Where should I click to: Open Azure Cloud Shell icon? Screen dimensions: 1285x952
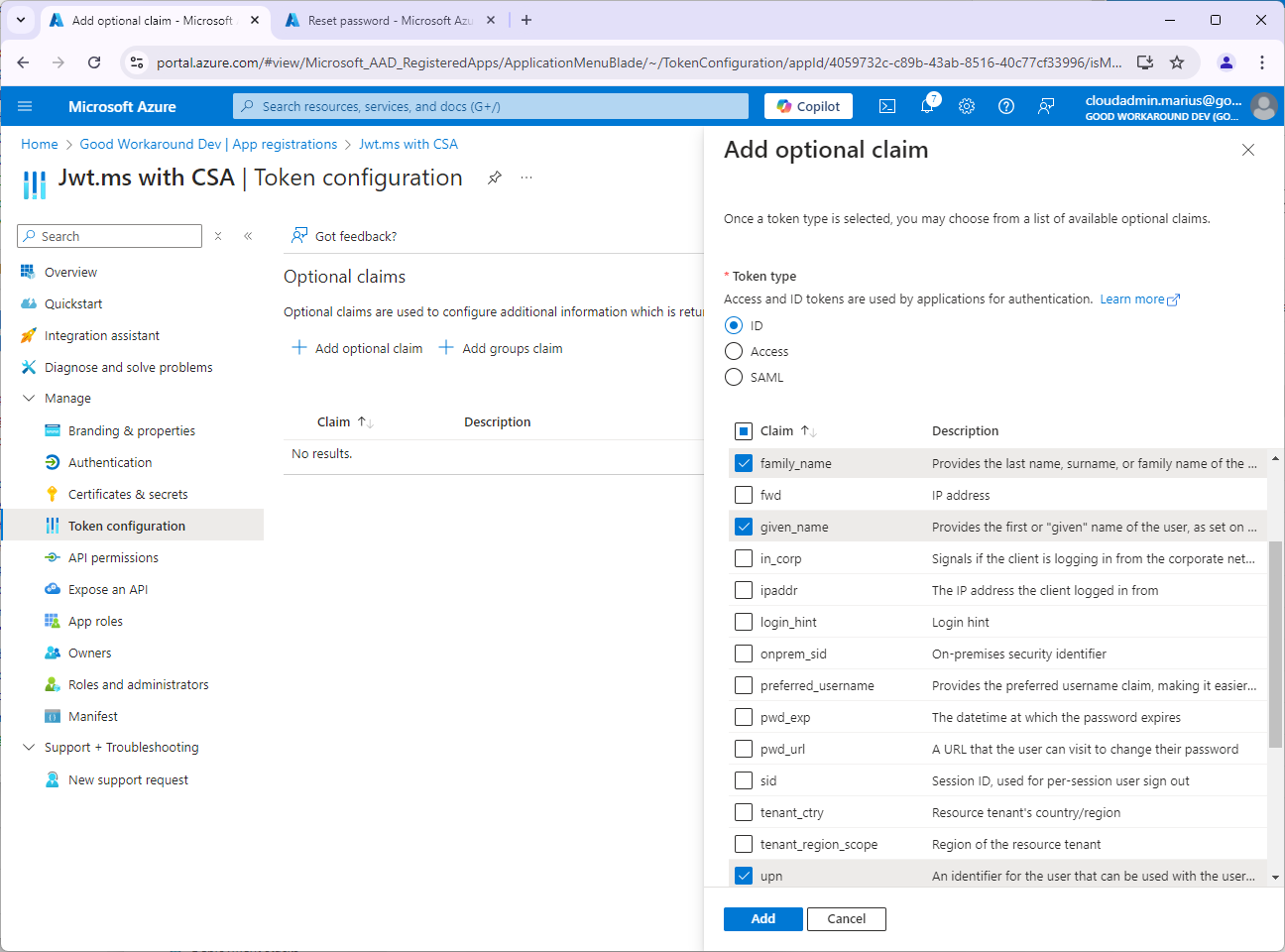tap(887, 106)
